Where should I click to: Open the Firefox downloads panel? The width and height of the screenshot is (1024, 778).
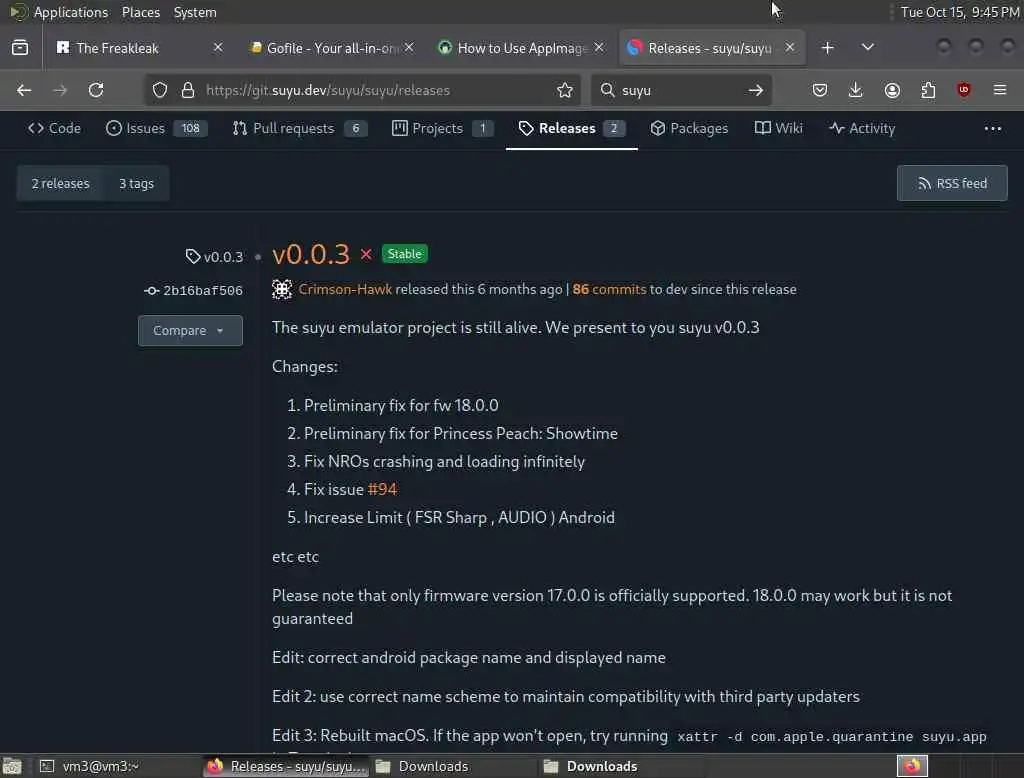click(856, 90)
